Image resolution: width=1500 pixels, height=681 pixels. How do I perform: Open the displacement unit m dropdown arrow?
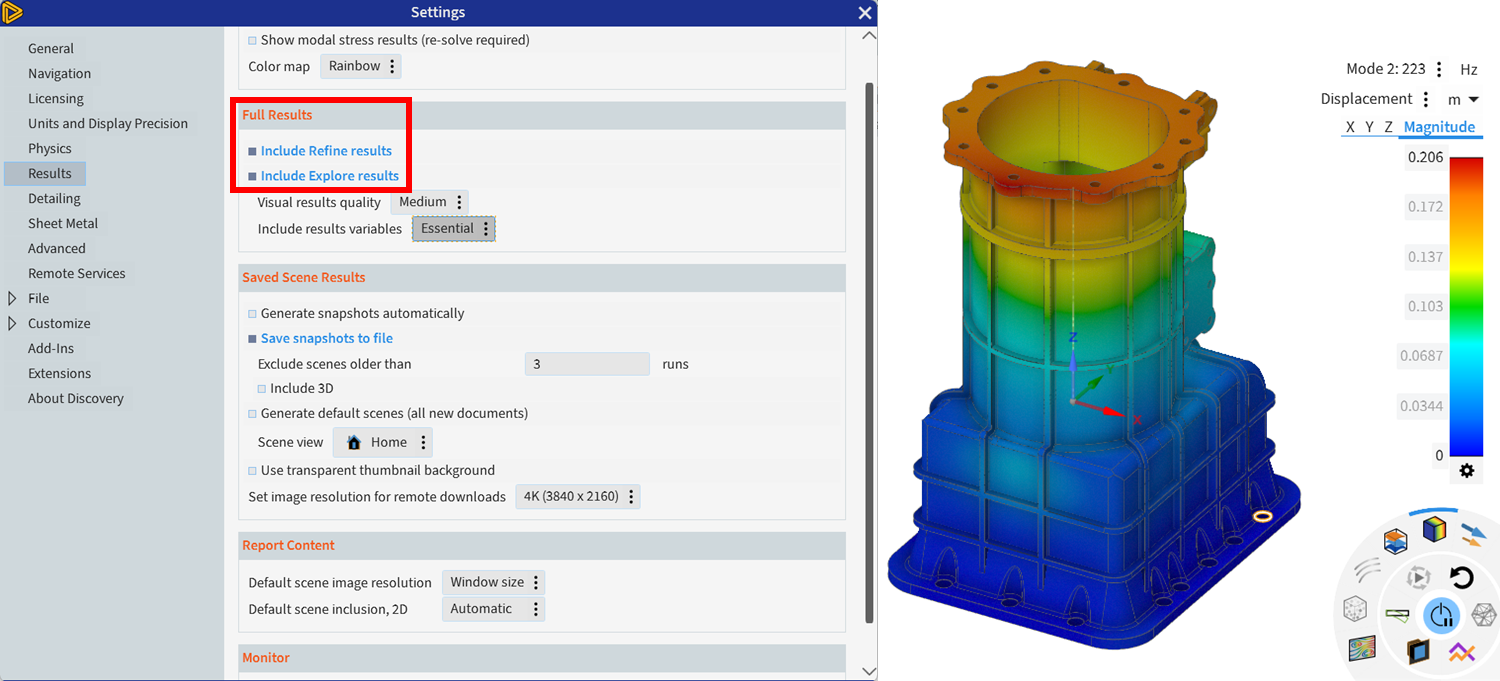pyautogui.click(x=1474, y=99)
